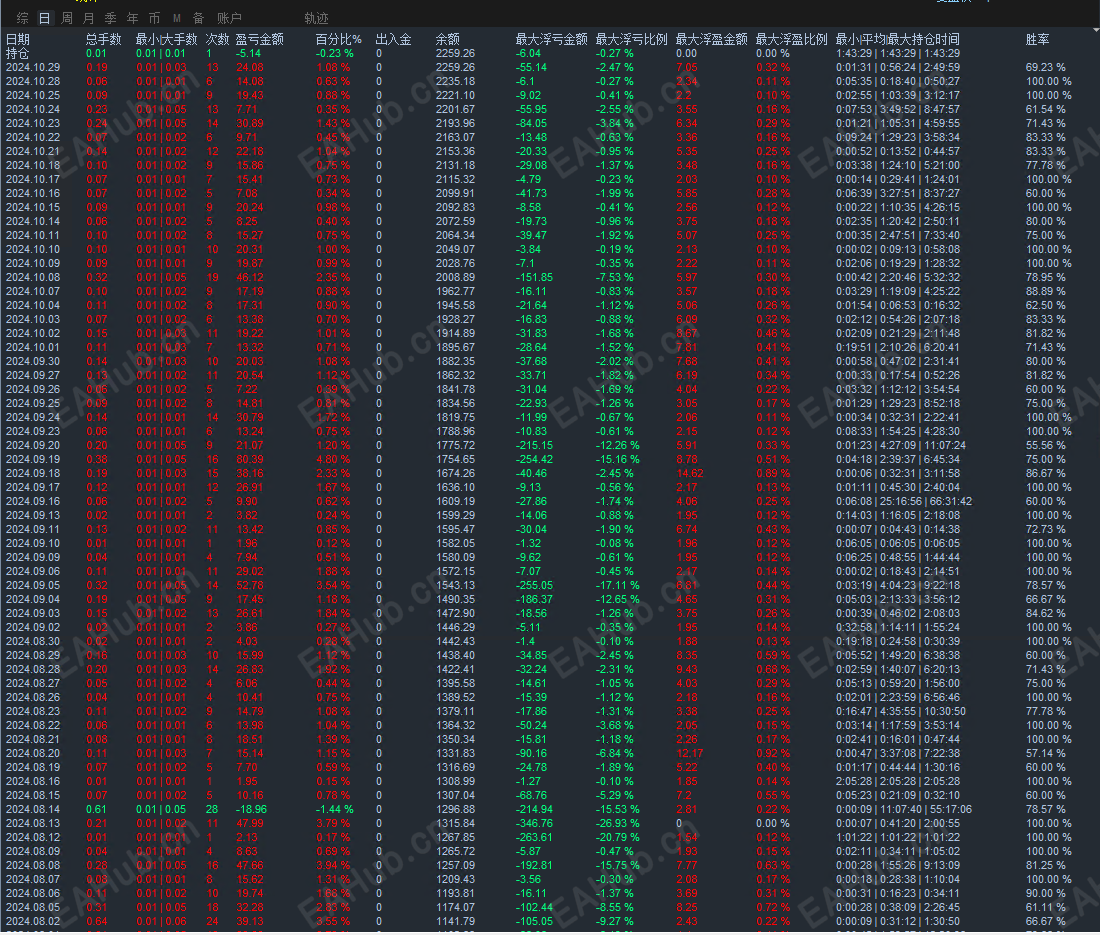Click the 次数 column header
This screenshot has height=935, width=1100.
[217, 39]
